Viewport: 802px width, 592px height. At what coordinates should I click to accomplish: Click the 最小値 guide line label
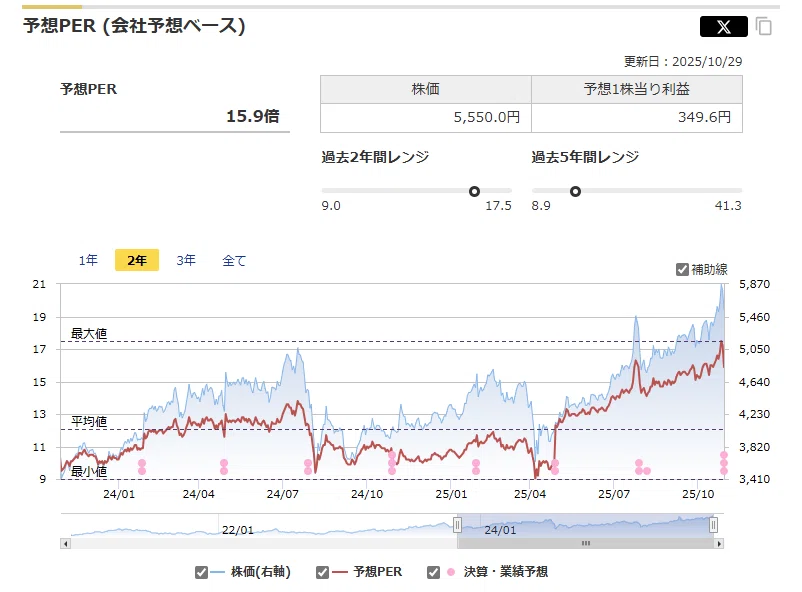point(89,471)
